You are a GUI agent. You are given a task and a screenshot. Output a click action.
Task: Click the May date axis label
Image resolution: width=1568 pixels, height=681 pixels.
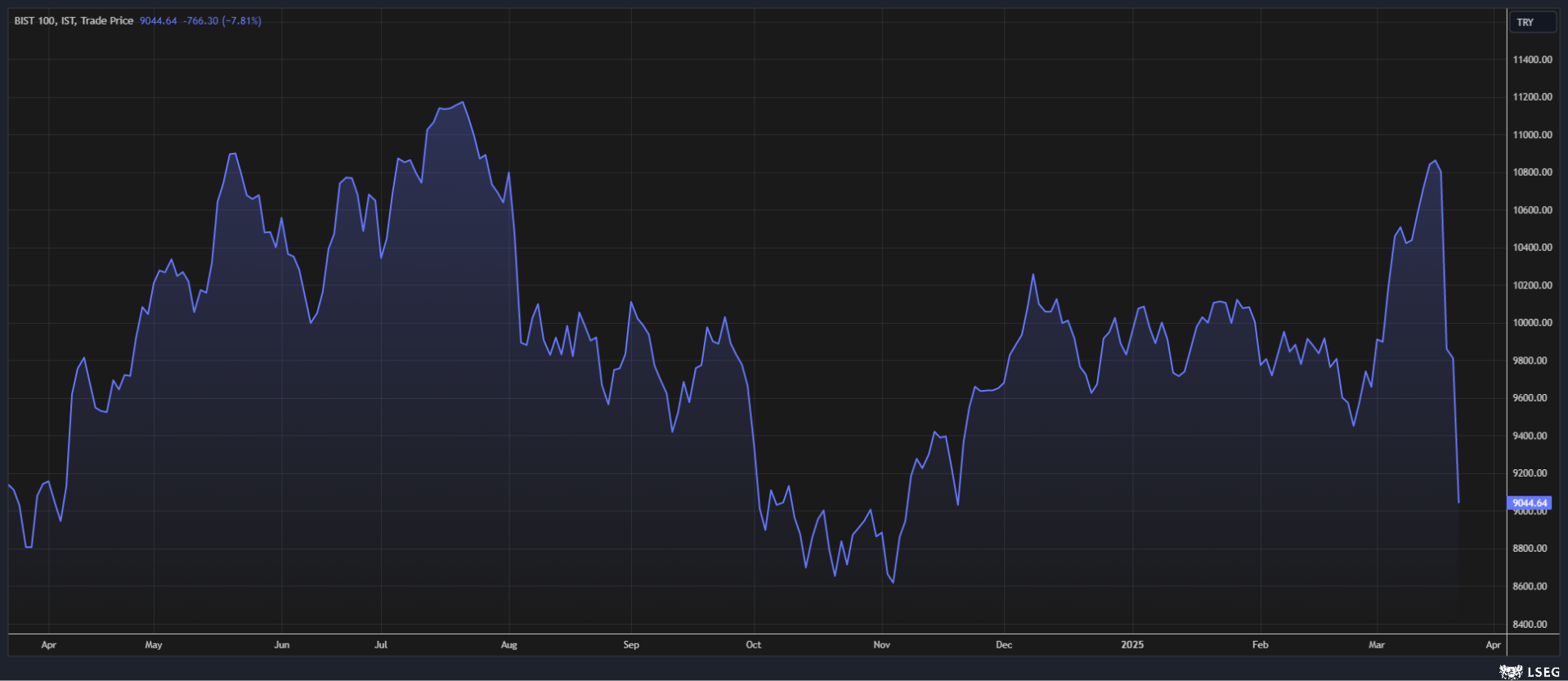point(154,645)
